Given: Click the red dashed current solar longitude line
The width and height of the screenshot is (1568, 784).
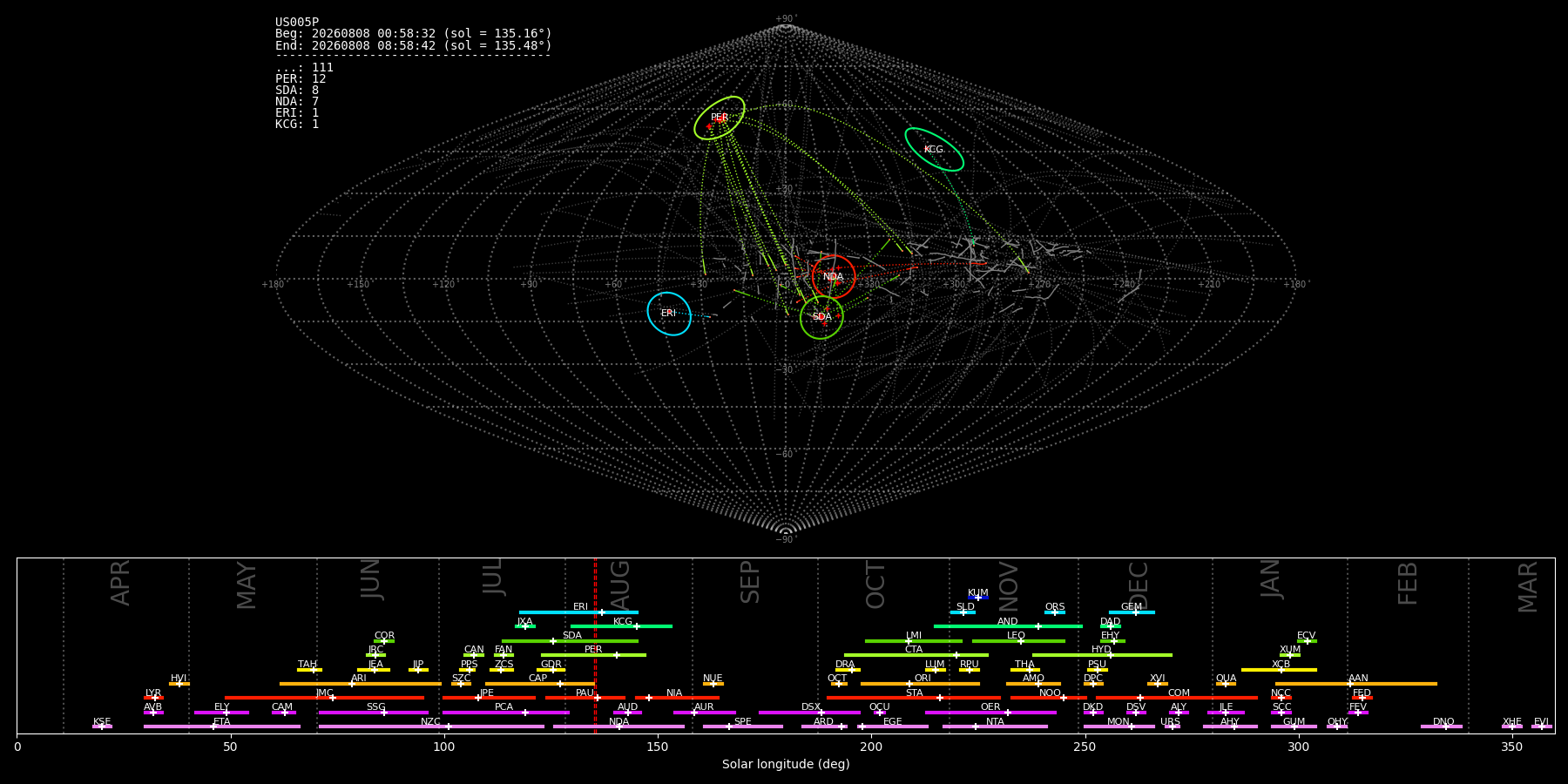Looking at the screenshot, I should (595, 645).
